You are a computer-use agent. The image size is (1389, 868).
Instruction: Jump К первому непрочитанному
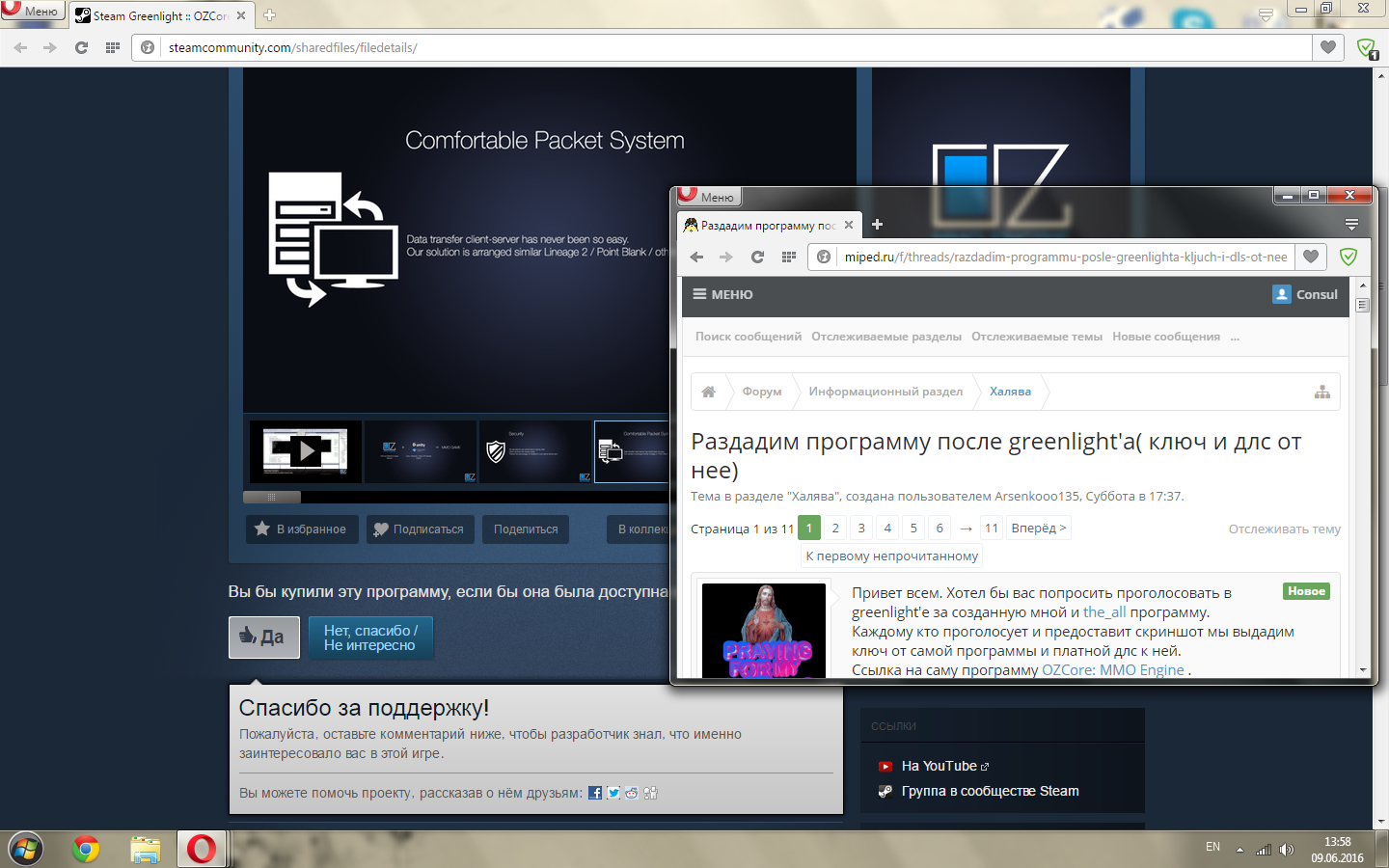(892, 556)
